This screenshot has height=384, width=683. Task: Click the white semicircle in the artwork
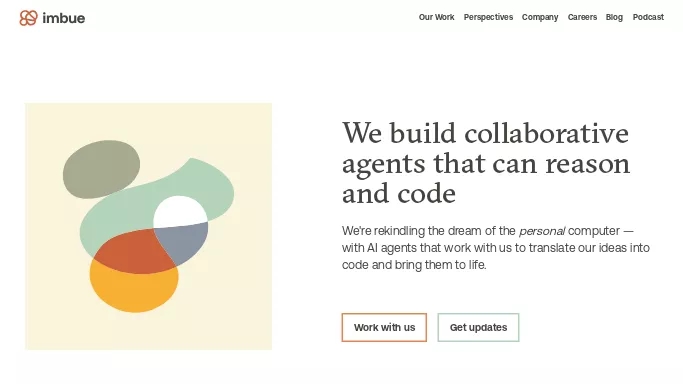[x=179, y=211]
